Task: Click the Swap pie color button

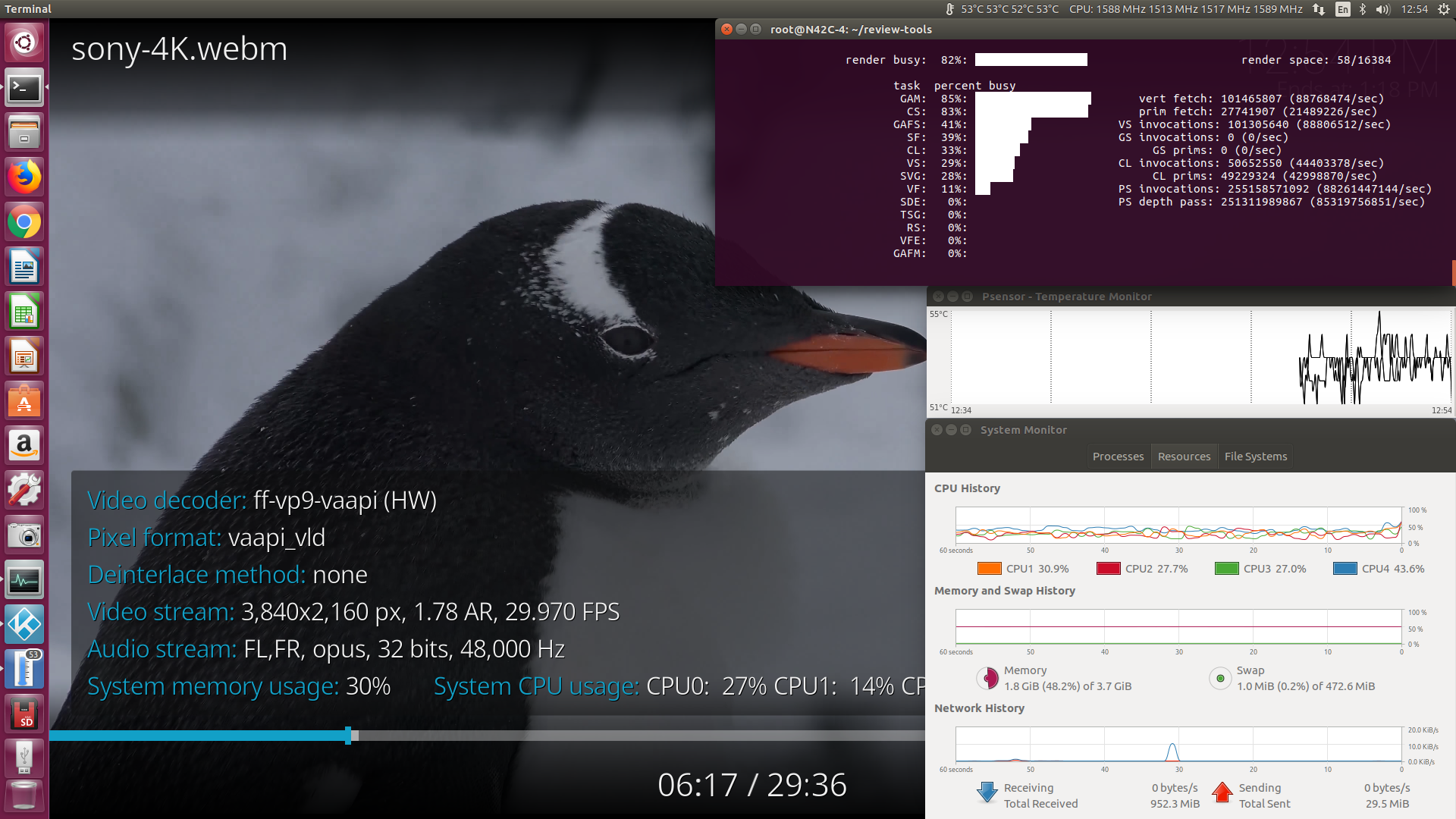Action: click(1220, 678)
